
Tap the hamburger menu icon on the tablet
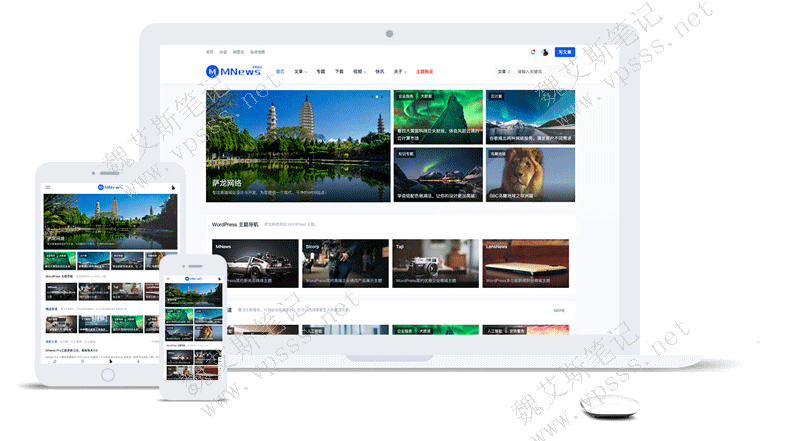coord(48,187)
